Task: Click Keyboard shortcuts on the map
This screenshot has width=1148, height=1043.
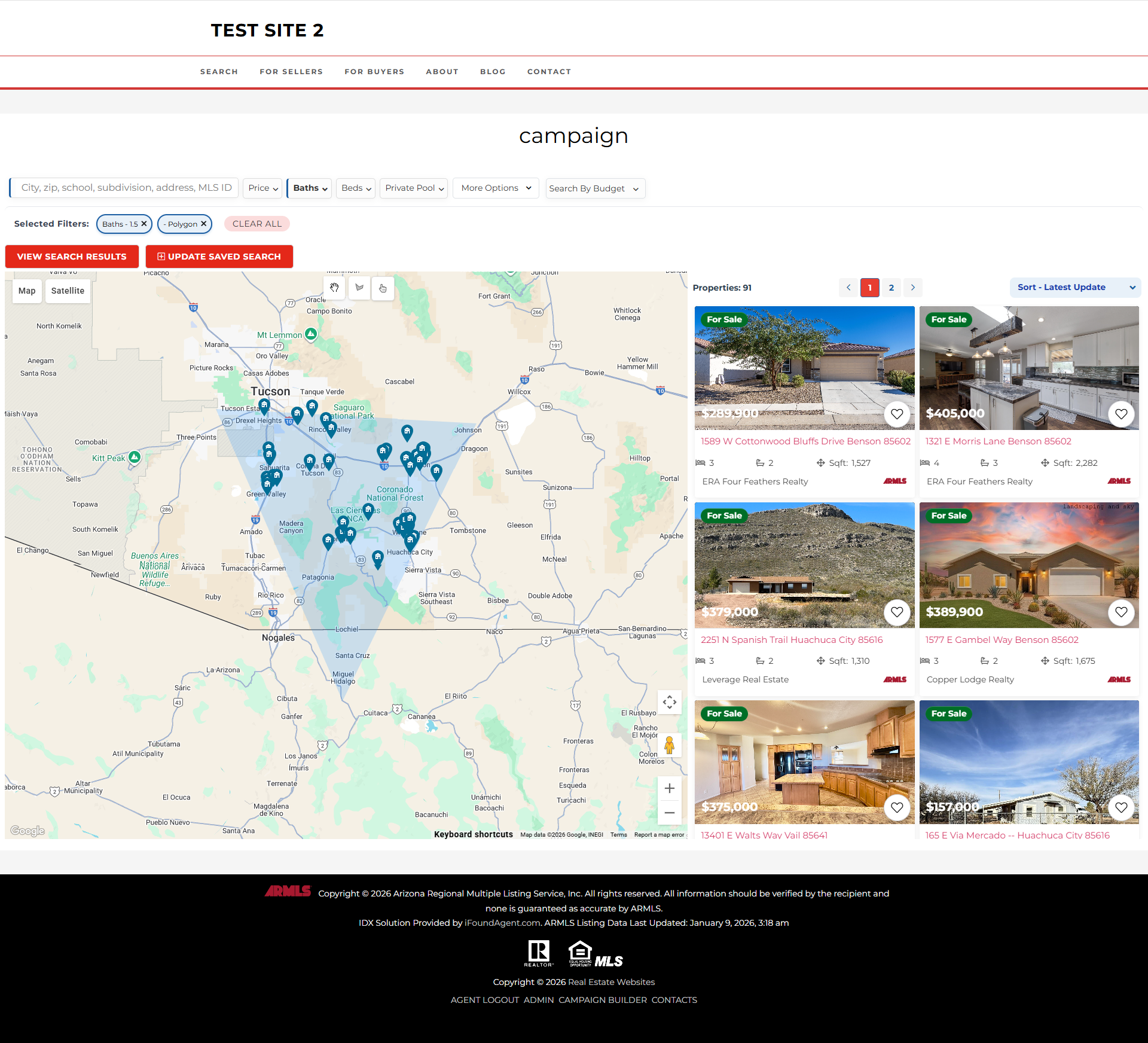Action: pyautogui.click(x=474, y=834)
